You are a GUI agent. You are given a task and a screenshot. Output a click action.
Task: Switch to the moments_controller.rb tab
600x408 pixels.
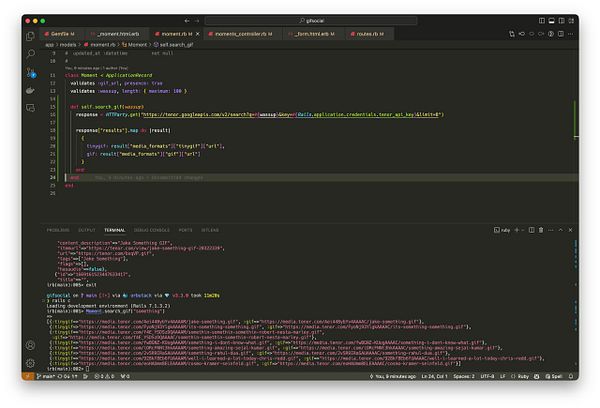[x=243, y=34]
